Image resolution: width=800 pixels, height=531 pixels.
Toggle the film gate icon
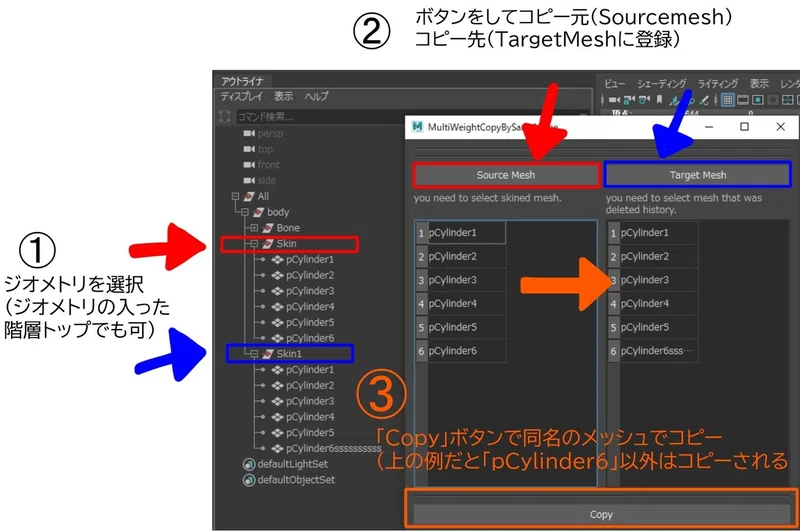[743, 99]
